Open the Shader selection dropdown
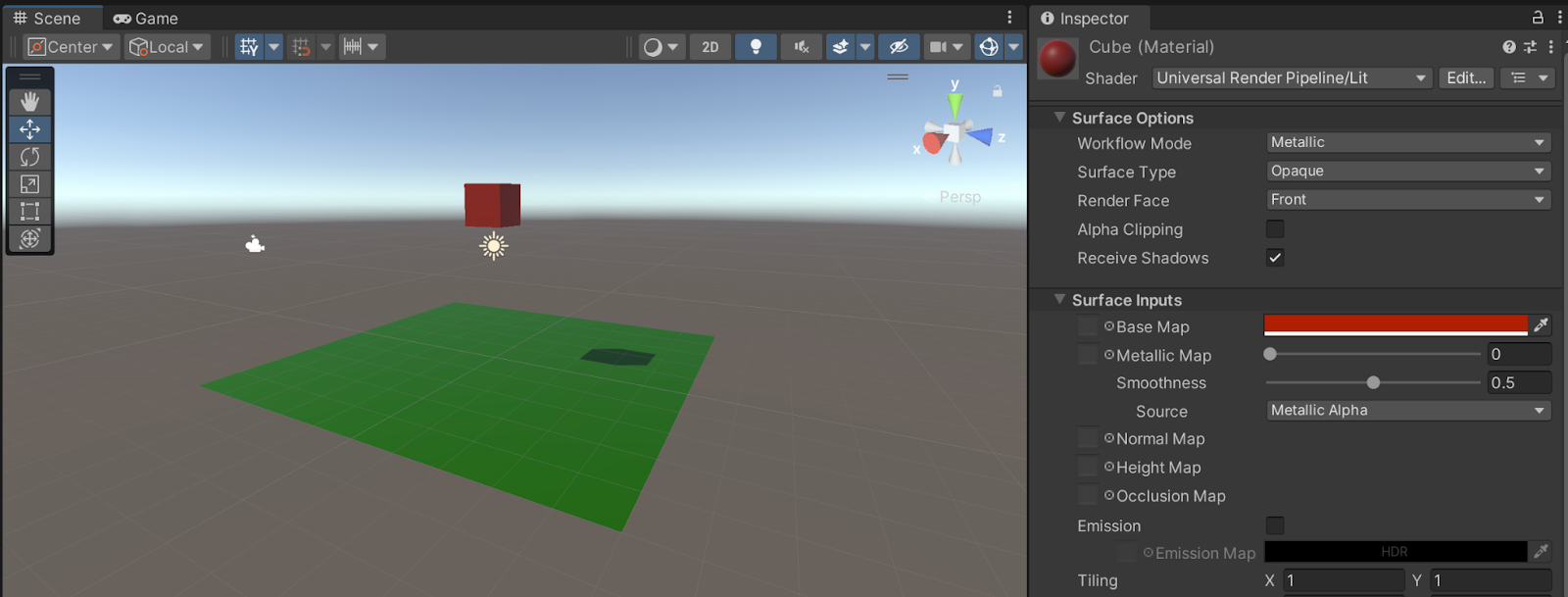Viewport: 1568px width, 597px height. (1291, 78)
